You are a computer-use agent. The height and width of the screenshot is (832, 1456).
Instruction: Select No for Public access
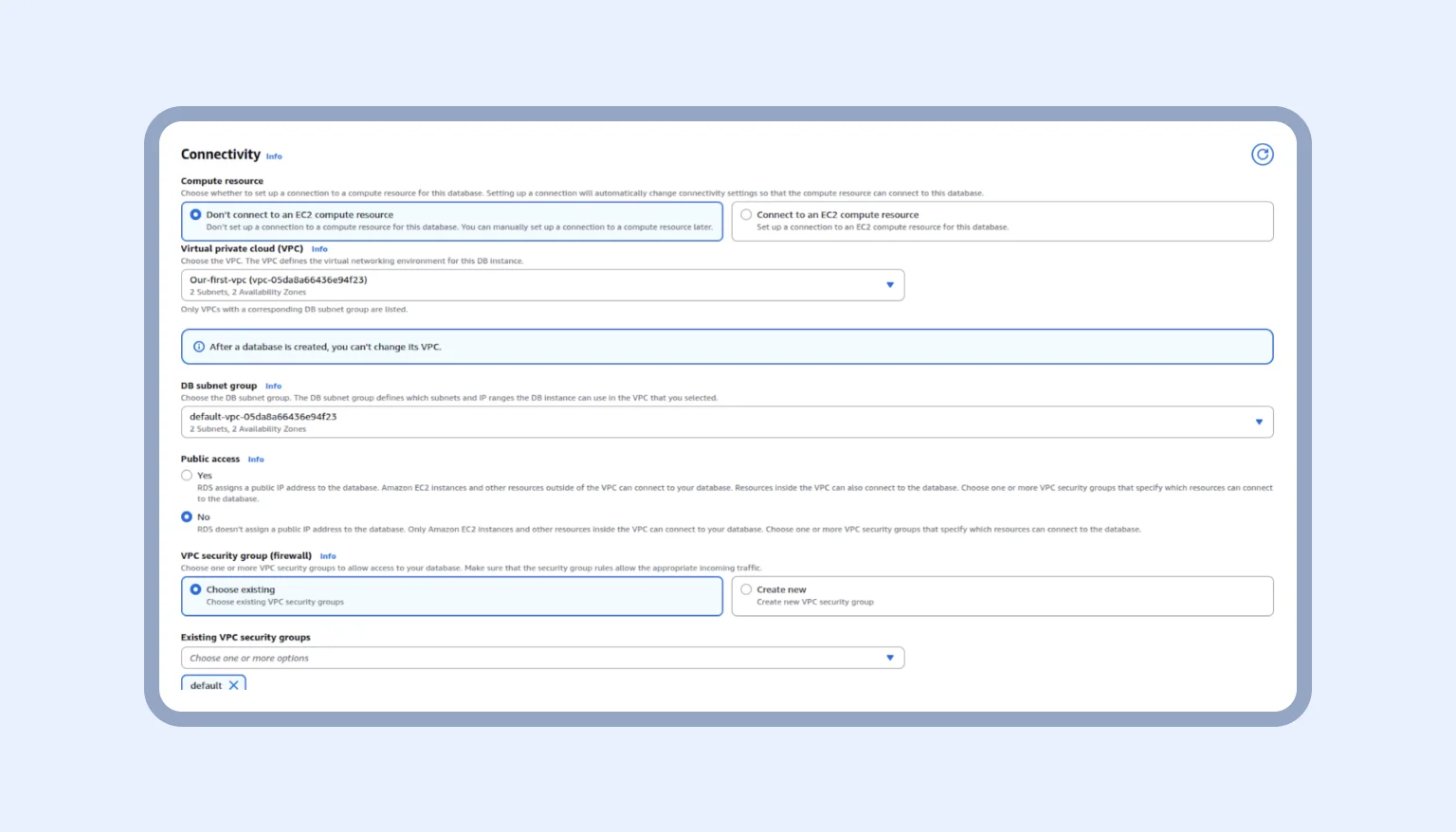(x=187, y=516)
